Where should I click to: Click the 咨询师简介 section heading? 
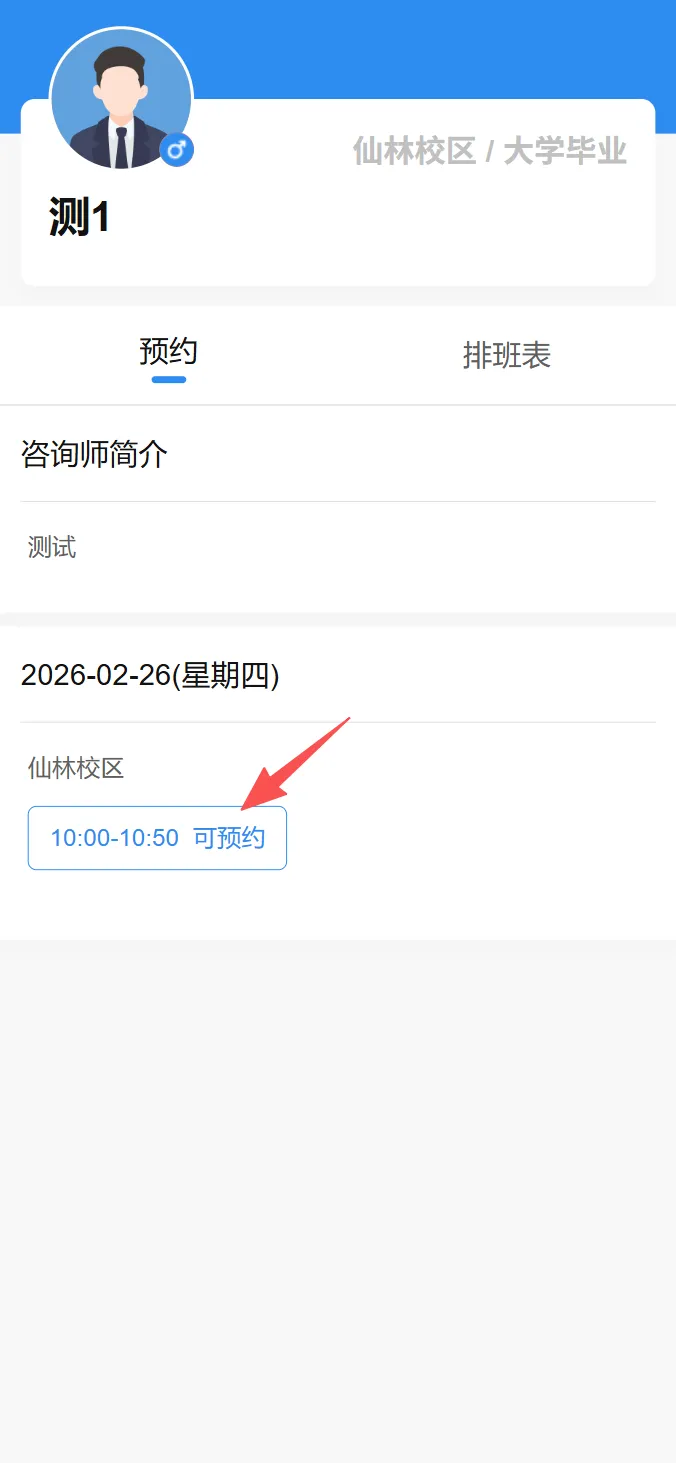coord(94,454)
